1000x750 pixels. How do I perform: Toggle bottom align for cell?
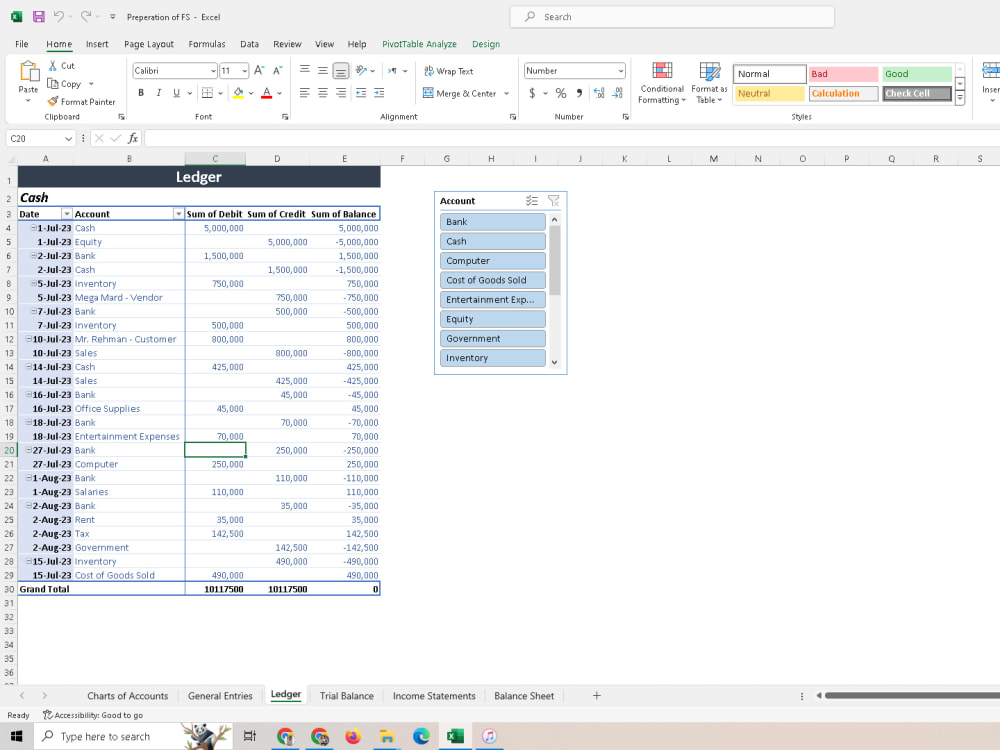click(341, 70)
